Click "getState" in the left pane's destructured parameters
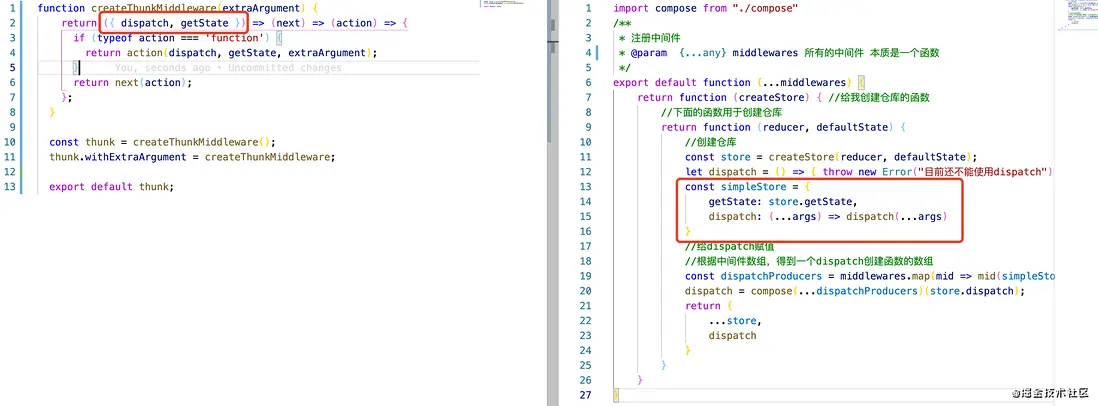Image resolution: width=1098 pixels, height=406 pixels. 204,23
